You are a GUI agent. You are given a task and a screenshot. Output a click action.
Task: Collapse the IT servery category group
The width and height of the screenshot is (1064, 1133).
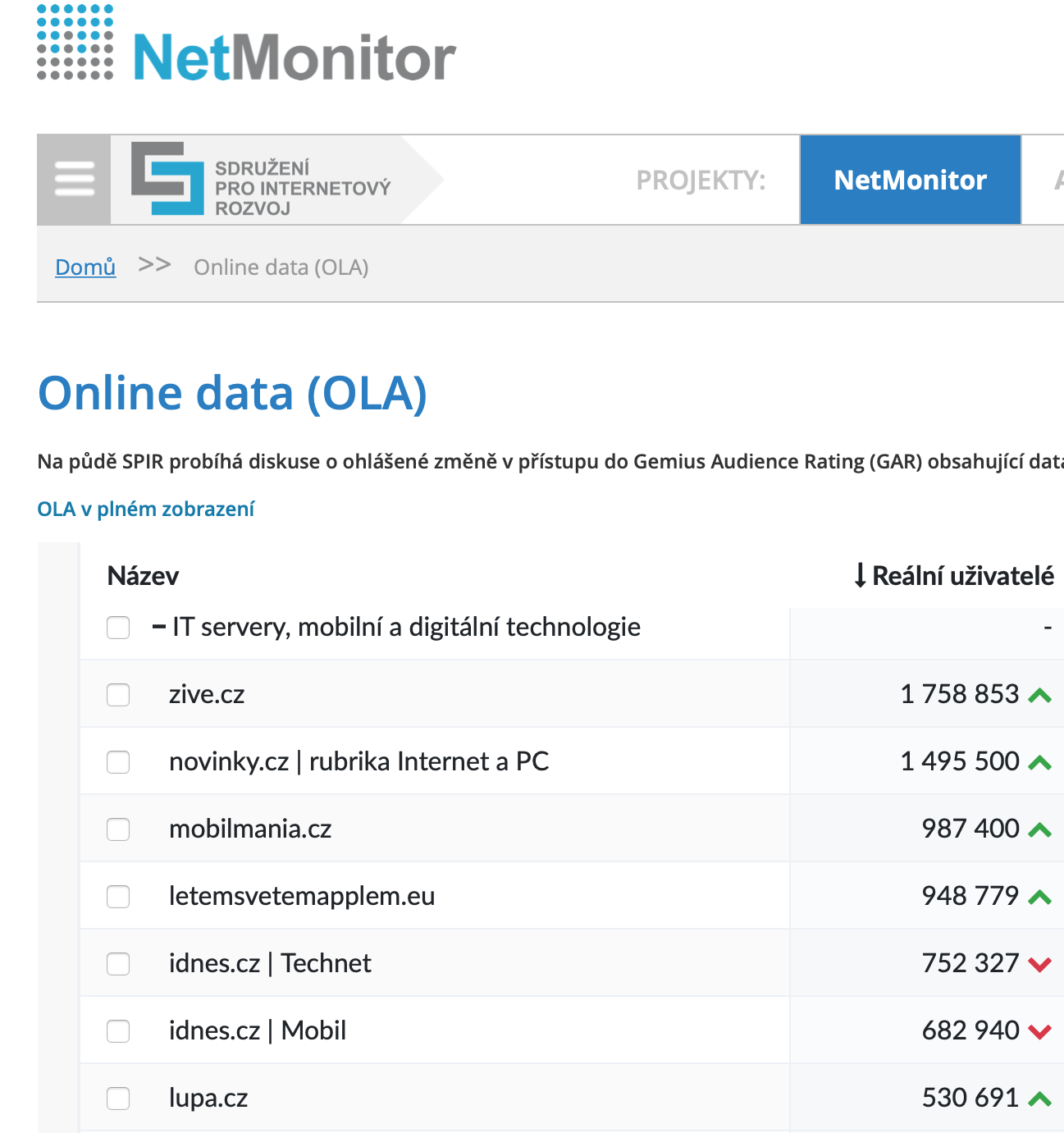pyautogui.click(x=159, y=628)
